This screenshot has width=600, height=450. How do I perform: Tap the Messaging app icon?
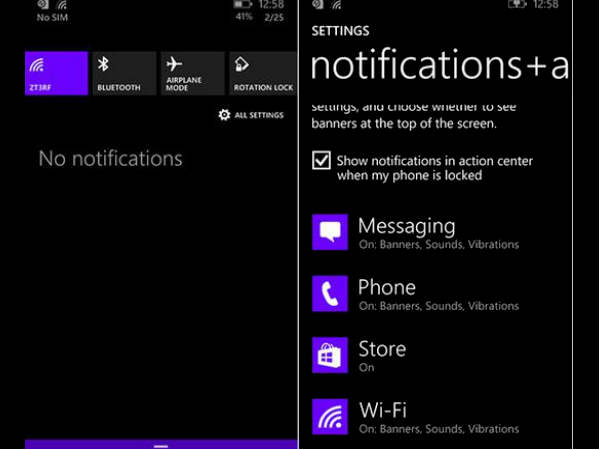[330, 233]
